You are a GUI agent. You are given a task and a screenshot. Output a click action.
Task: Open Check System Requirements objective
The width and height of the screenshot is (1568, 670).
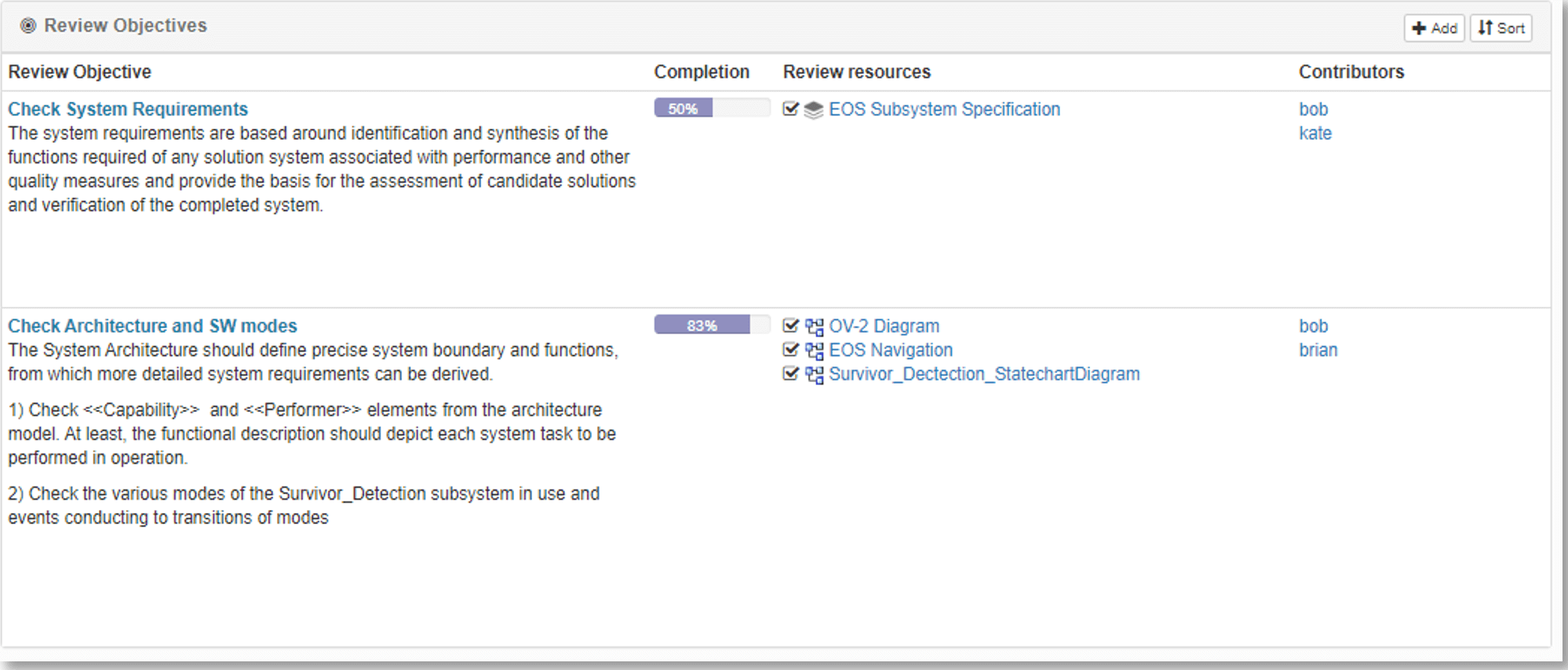pyautogui.click(x=128, y=109)
